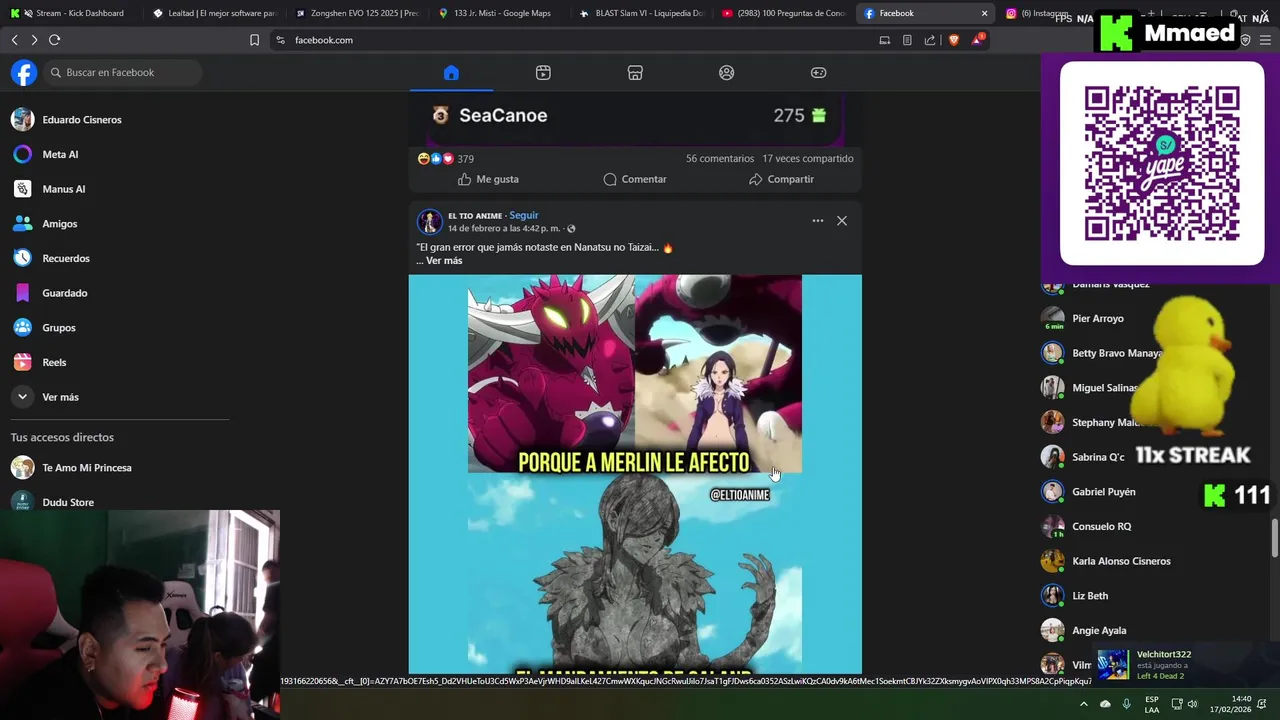Reload the Facebook page
This screenshot has height=720, width=1280.
tap(54, 40)
